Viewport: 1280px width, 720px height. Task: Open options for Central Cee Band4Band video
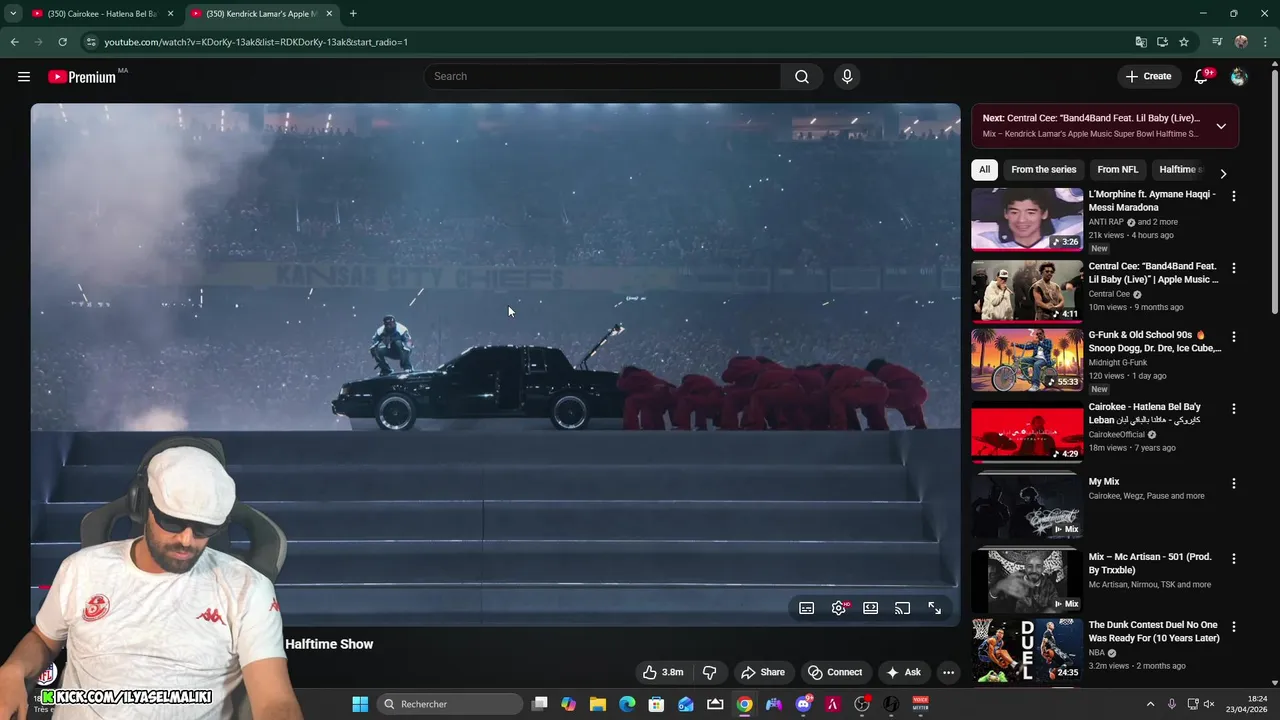click(1234, 268)
